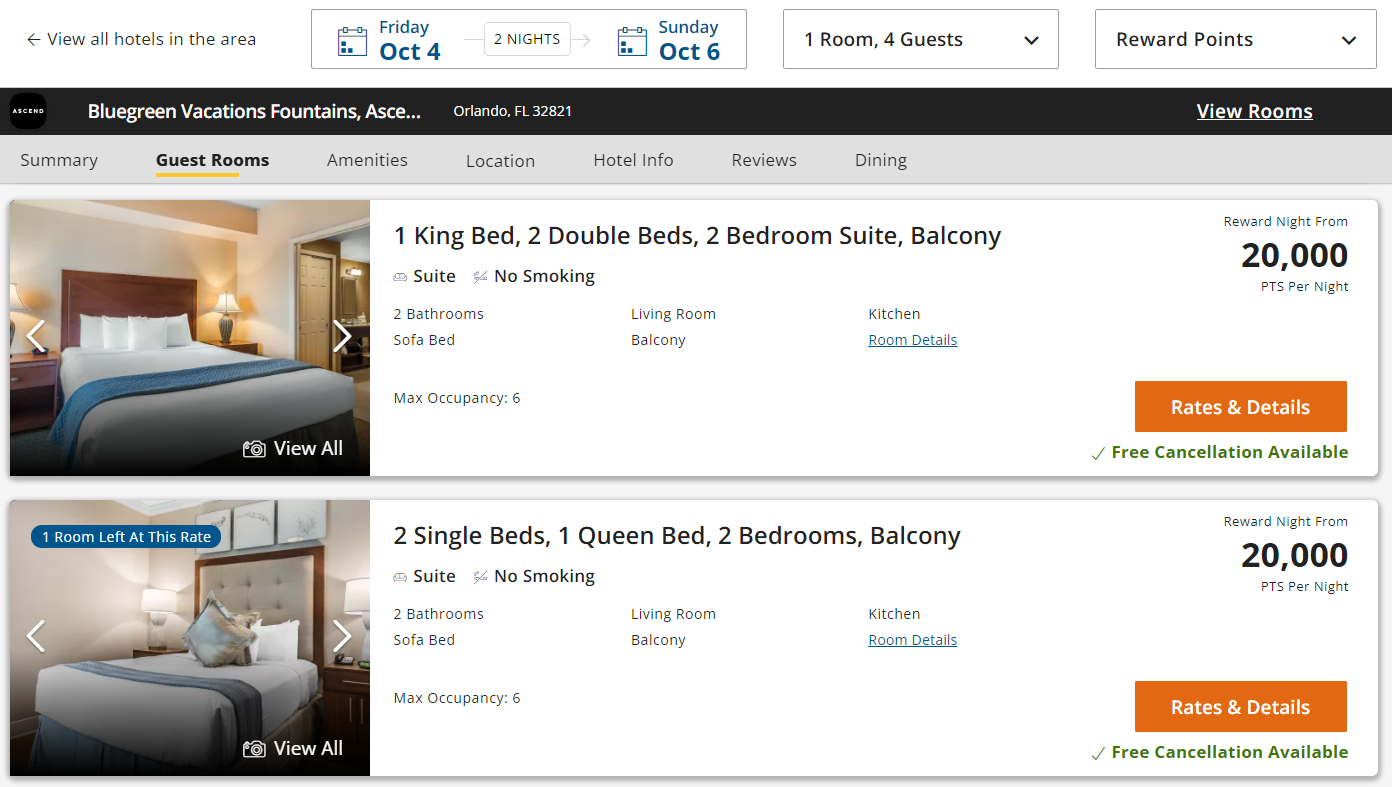Click the camera View All icon on first room
Image resolution: width=1392 pixels, height=787 pixels.
[256, 448]
